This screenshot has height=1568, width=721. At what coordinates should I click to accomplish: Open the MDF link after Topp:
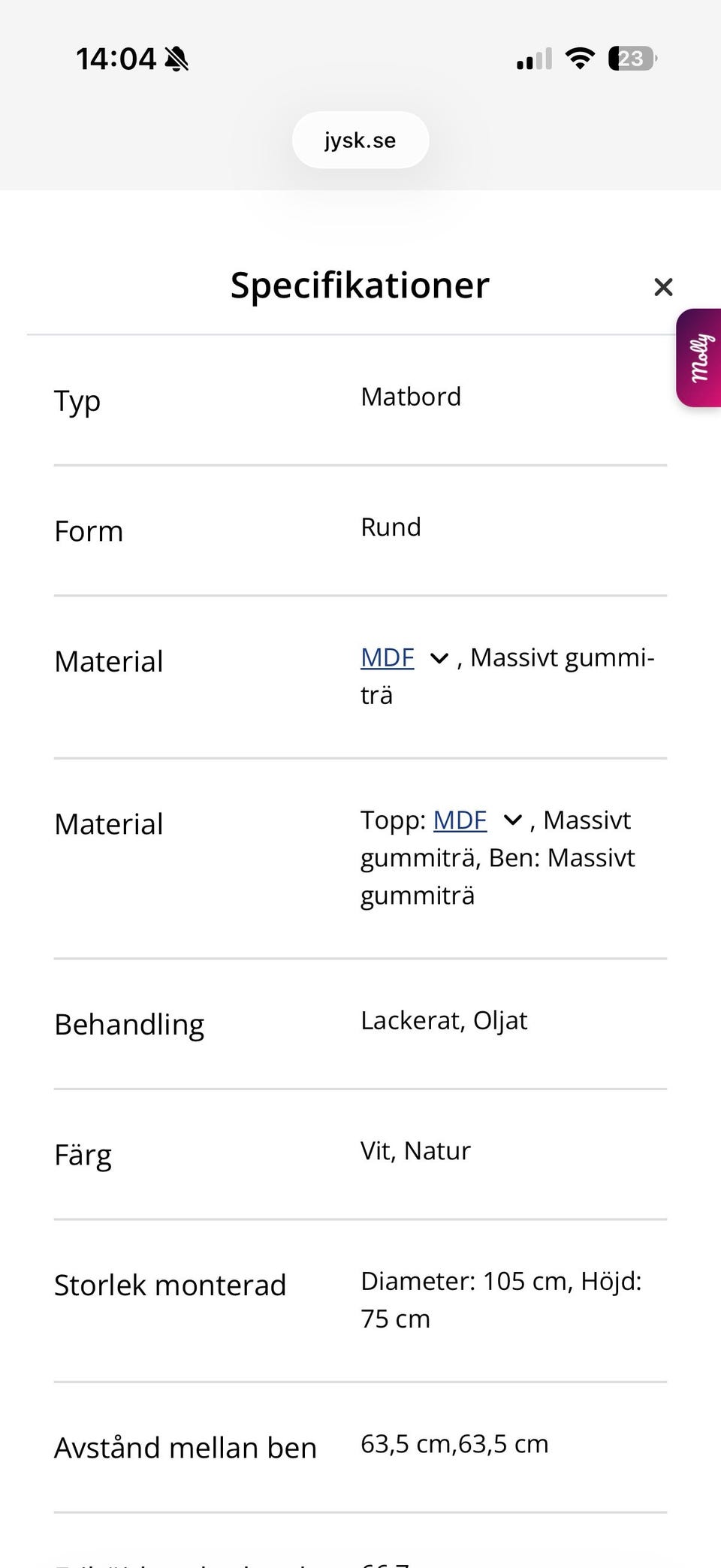point(460,820)
